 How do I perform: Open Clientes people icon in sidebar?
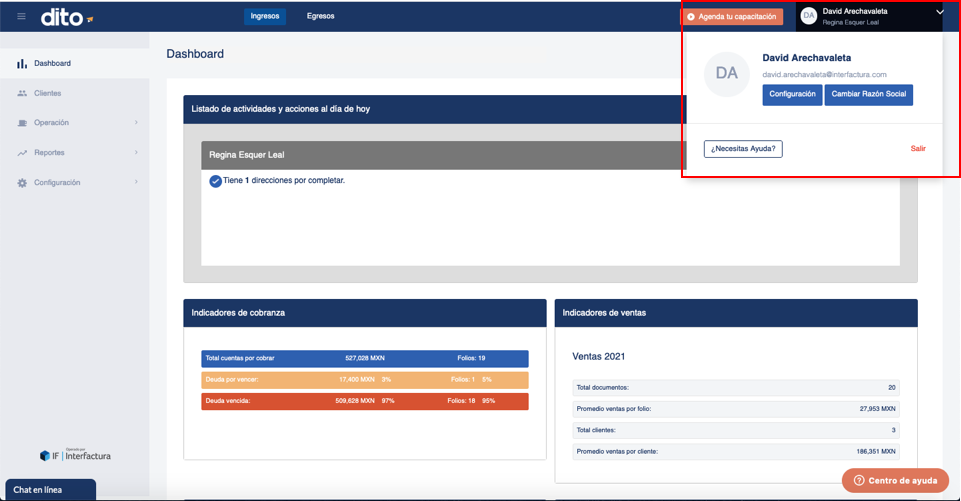click(x=22, y=93)
